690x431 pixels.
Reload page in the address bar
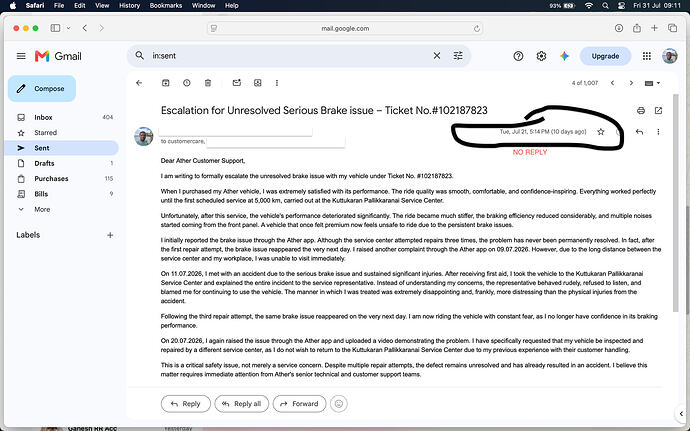[x=477, y=29]
